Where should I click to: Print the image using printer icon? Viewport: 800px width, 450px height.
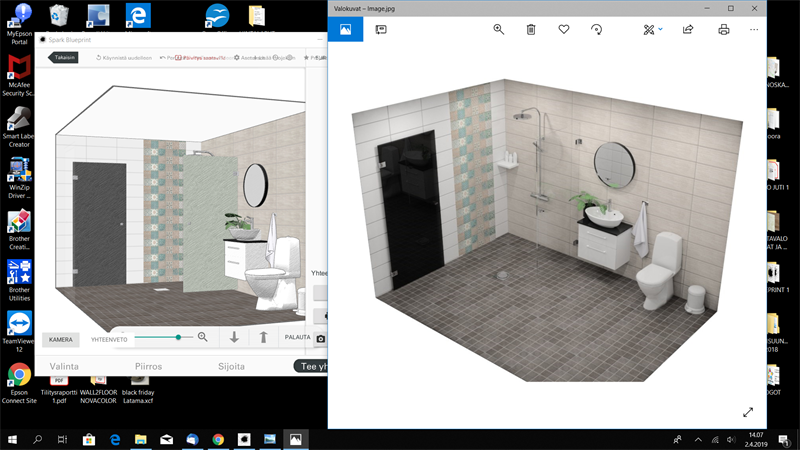tap(723, 30)
